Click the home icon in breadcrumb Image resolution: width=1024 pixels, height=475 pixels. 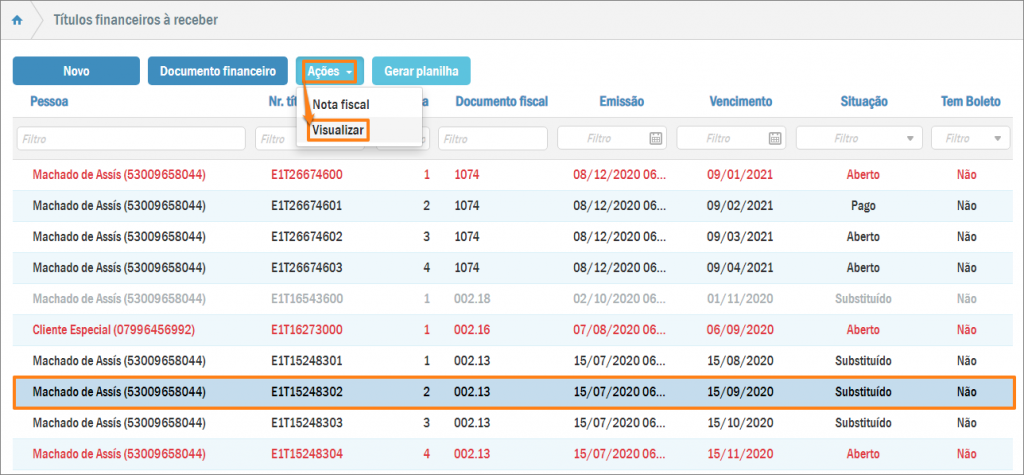tap(17, 20)
